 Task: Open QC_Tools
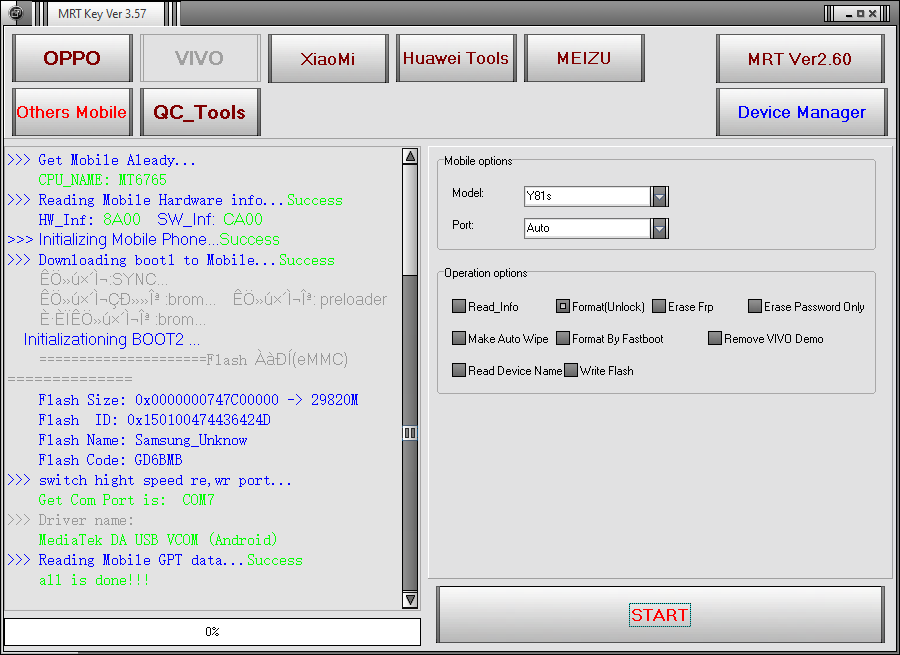pyautogui.click(x=199, y=112)
